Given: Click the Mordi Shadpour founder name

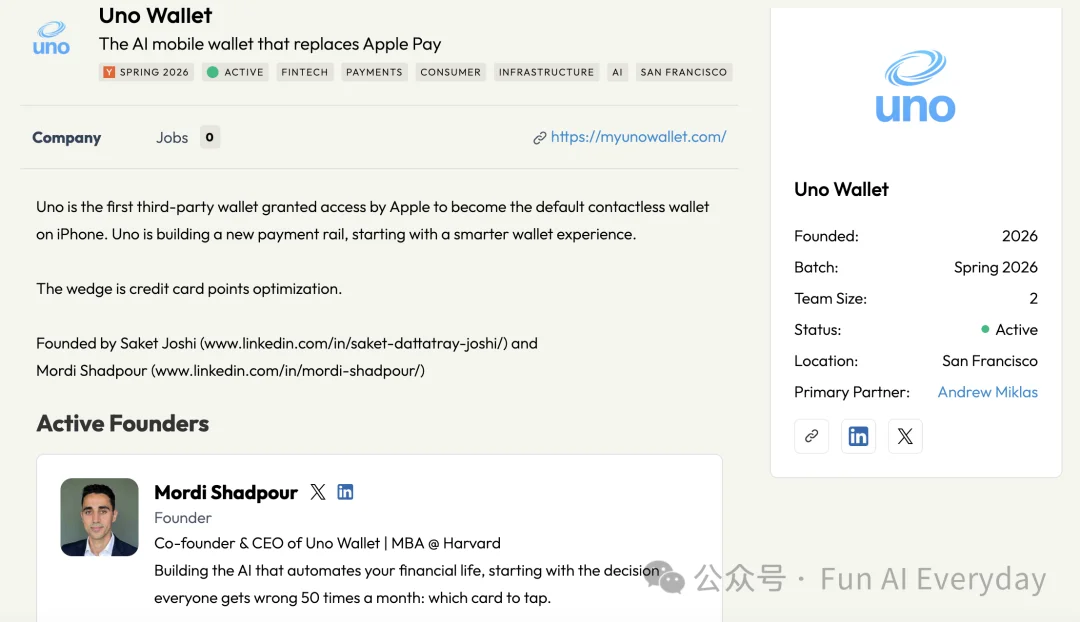Looking at the screenshot, I should [226, 493].
